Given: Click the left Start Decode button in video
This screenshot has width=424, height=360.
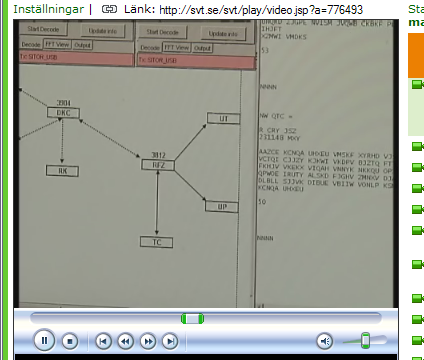Looking at the screenshot, I should [43, 29].
